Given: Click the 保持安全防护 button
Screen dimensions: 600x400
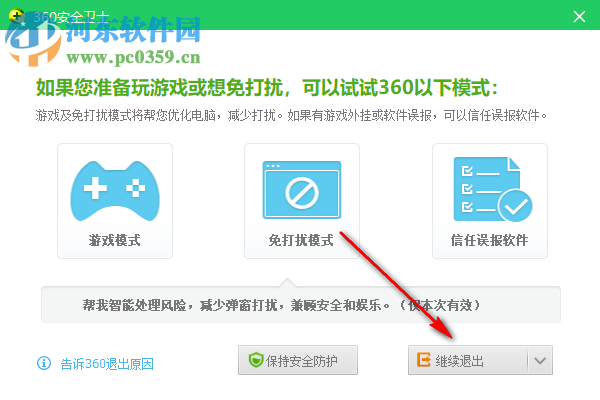Looking at the screenshot, I should (x=298, y=360).
